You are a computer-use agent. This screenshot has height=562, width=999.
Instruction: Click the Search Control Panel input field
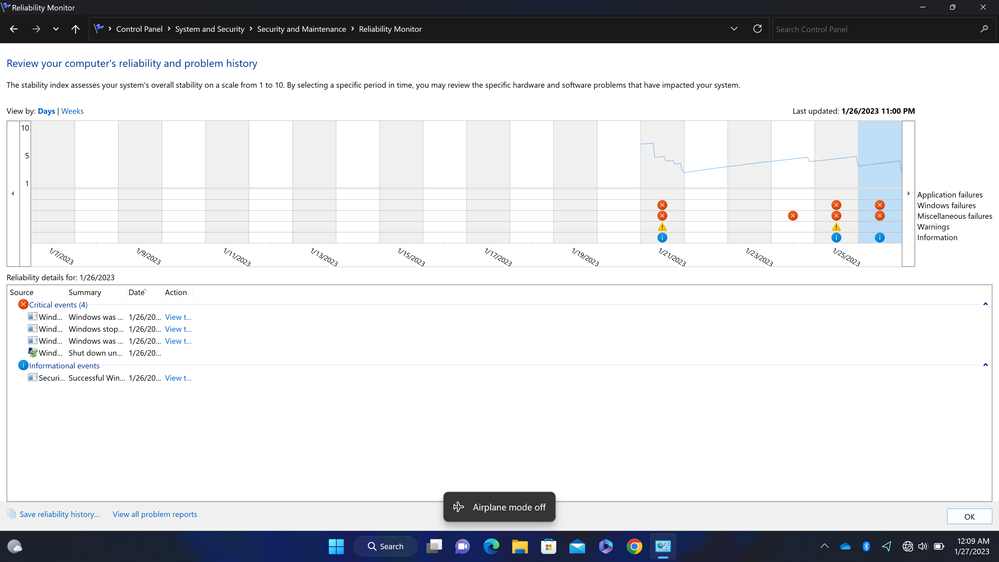pos(875,29)
